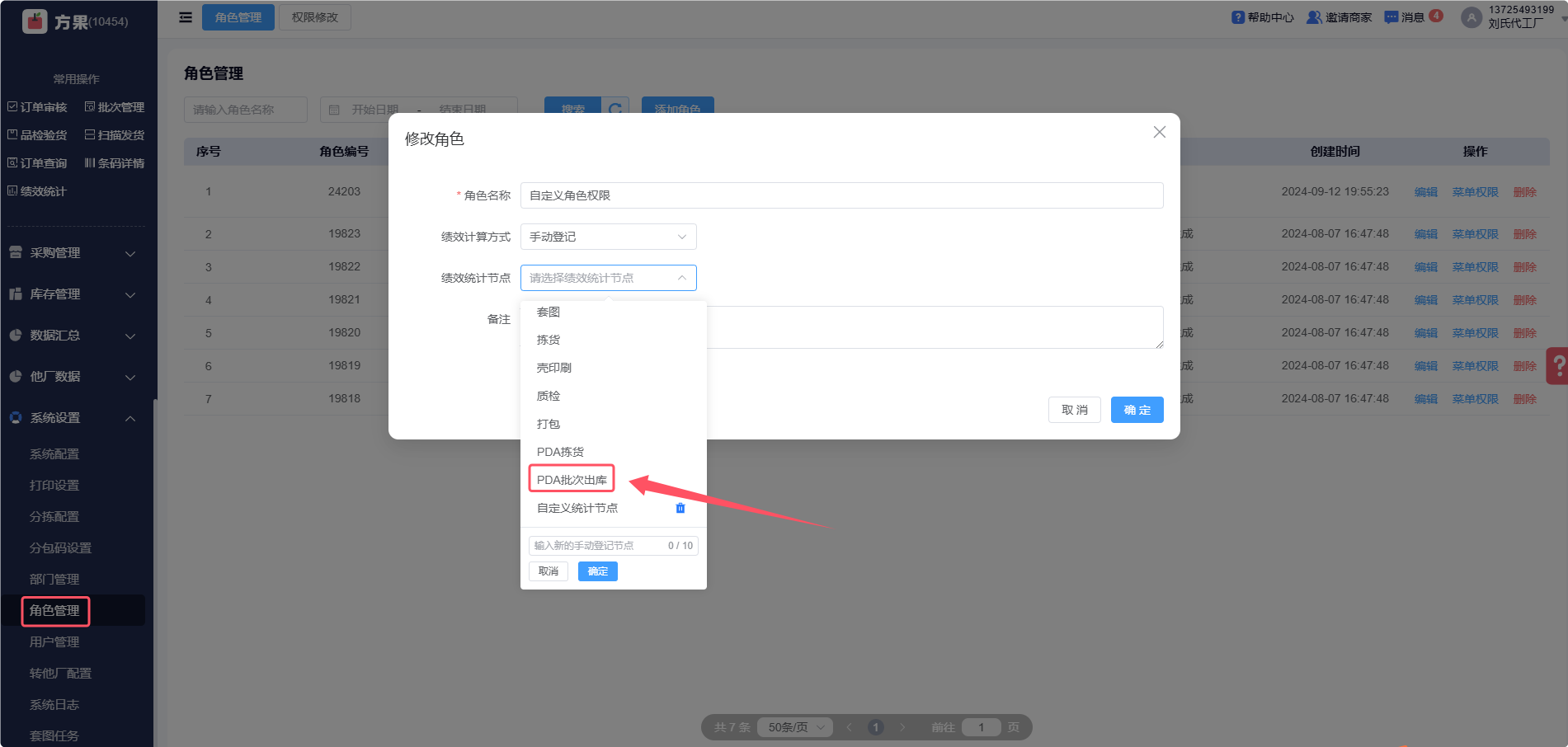Open 品检验货 shortcut
This screenshot has height=747, width=1568.
37,135
